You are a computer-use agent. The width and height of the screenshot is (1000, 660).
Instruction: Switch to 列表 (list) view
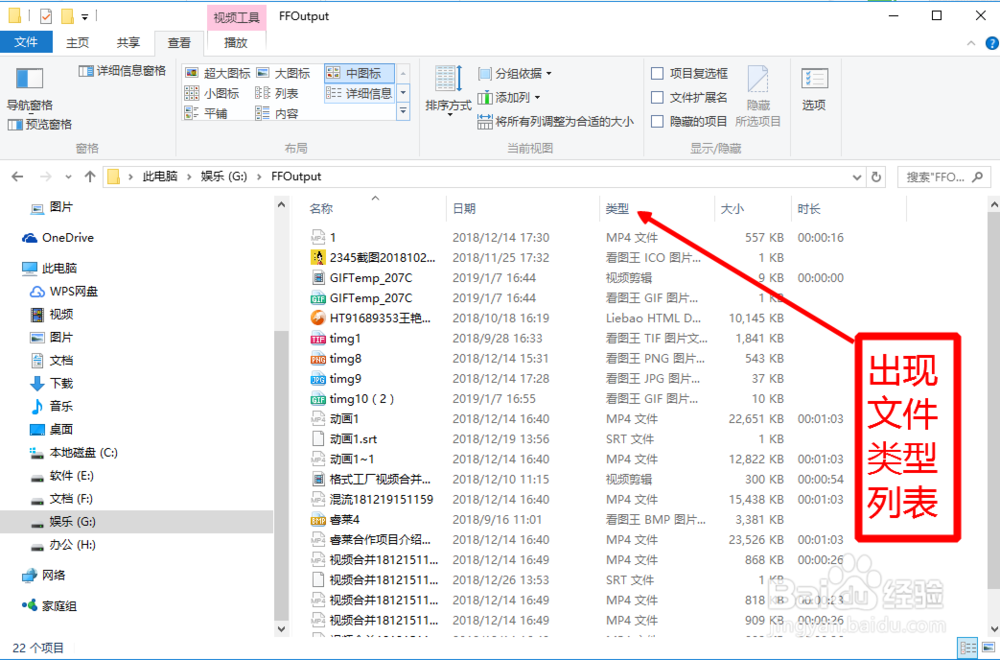tap(285, 93)
